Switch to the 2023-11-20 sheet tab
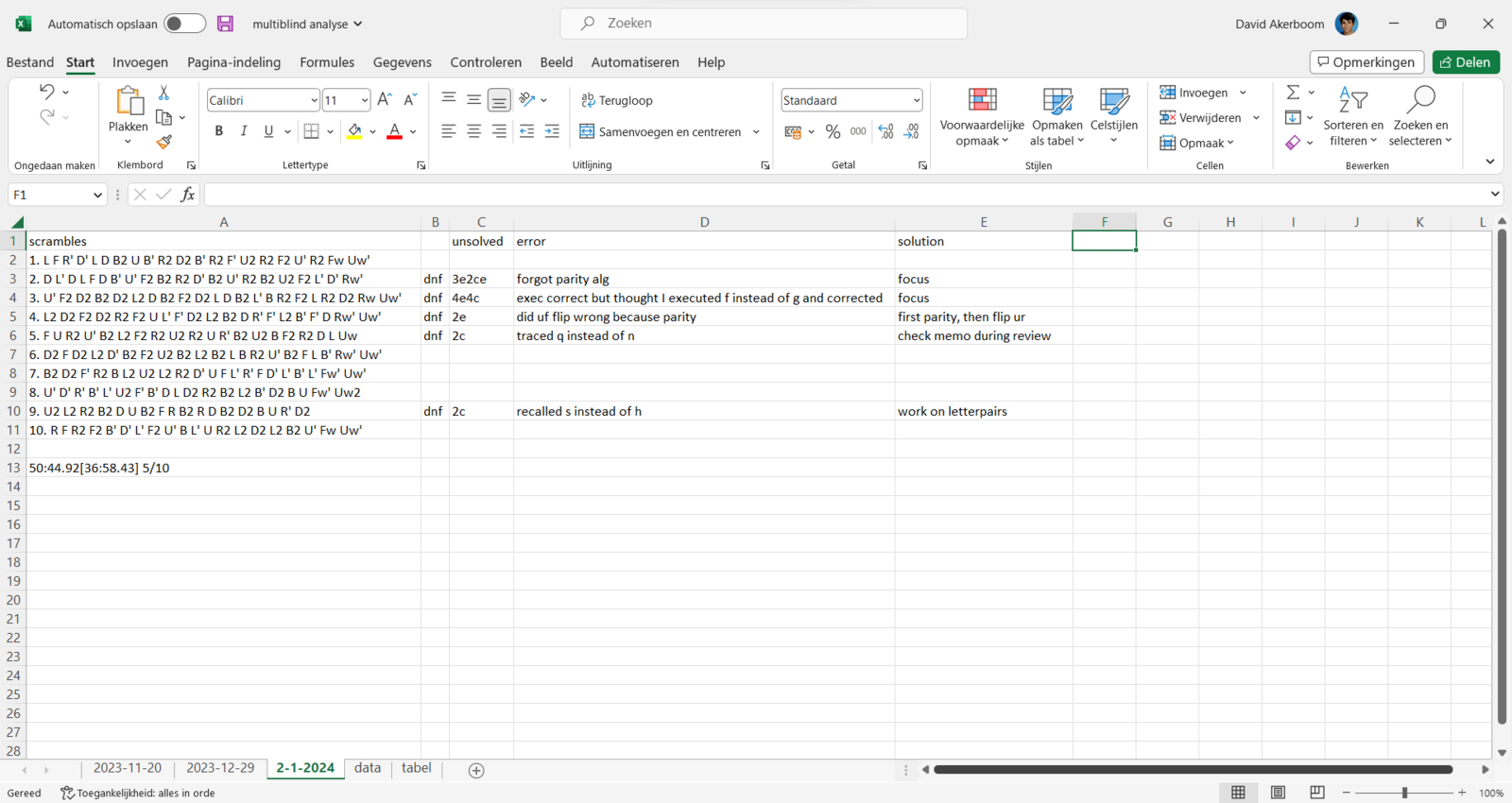 pos(128,768)
